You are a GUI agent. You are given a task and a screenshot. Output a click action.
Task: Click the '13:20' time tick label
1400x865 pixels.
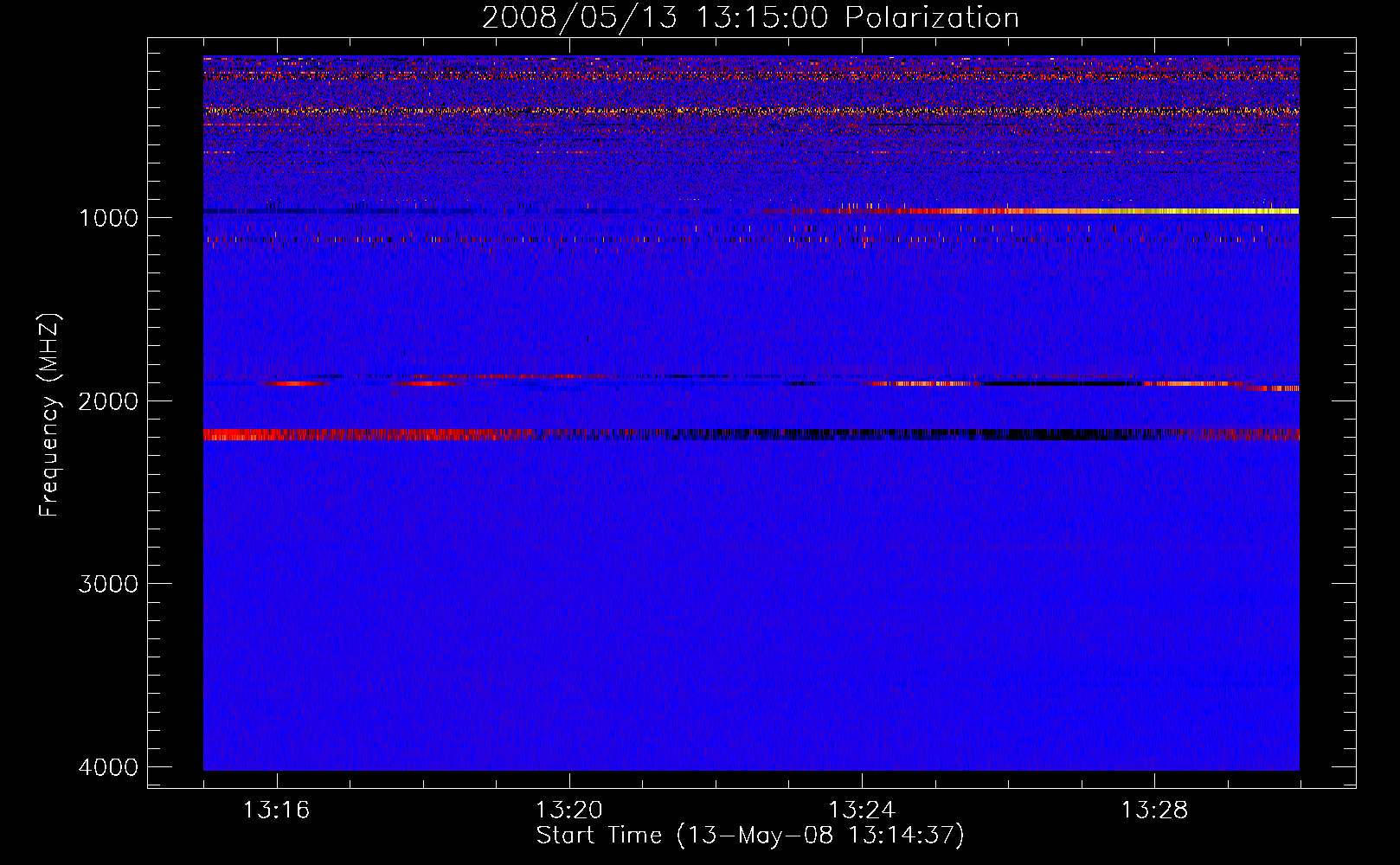[x=568, y=811]
